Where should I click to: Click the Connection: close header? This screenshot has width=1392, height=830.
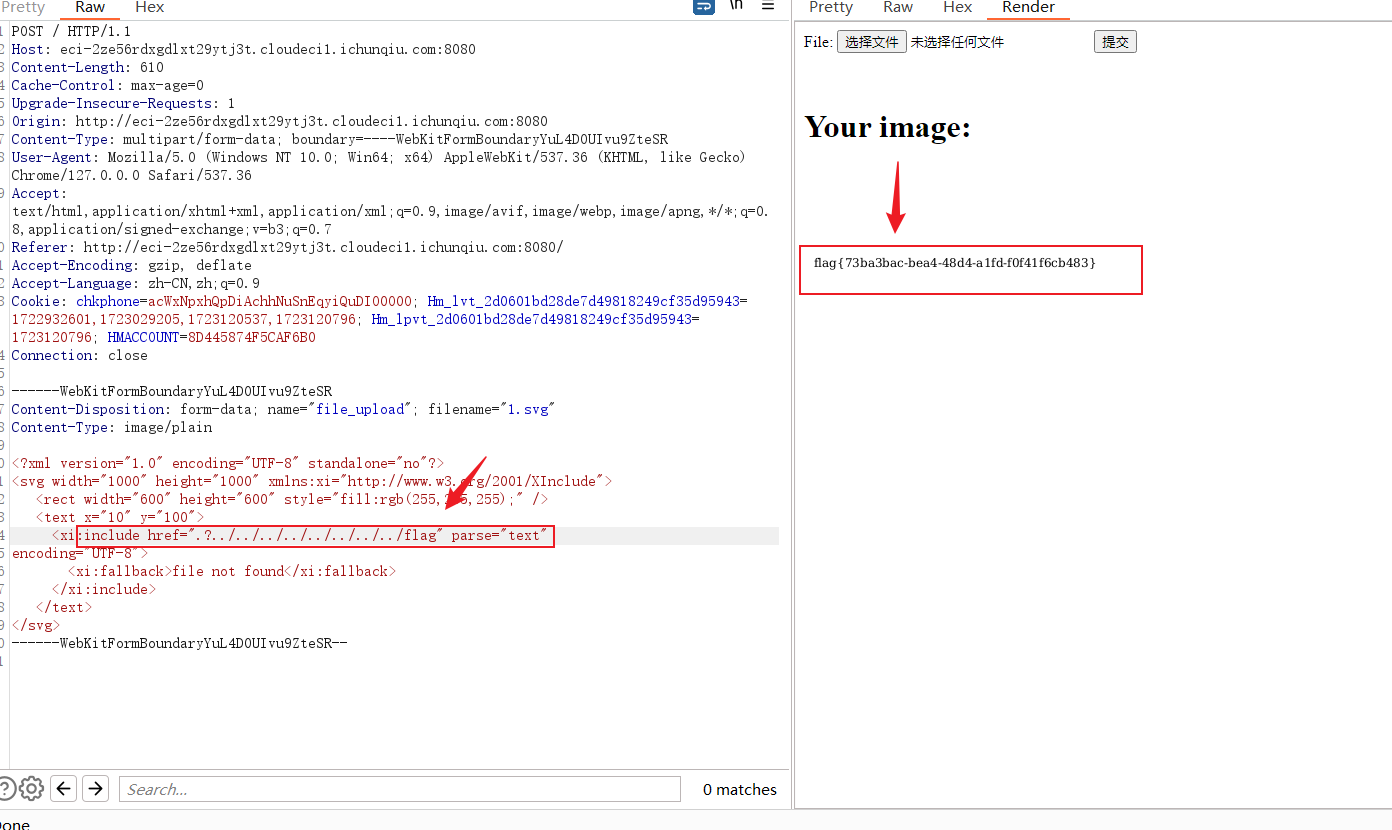tap(80, 355)
